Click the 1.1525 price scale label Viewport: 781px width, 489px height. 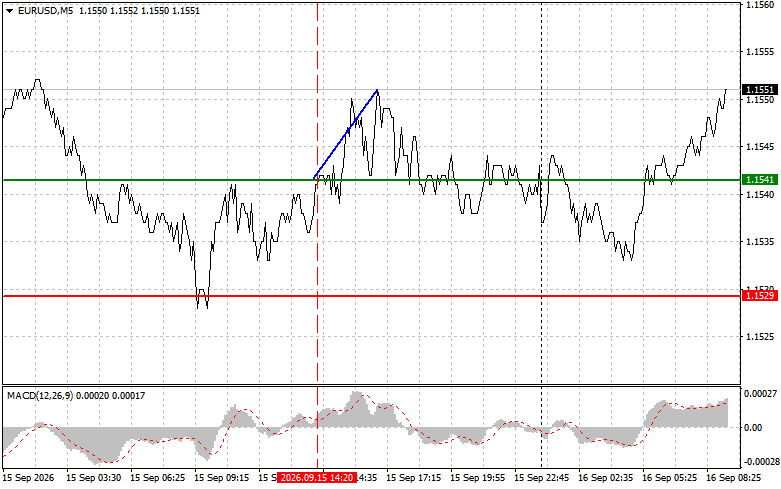(760, 337)
